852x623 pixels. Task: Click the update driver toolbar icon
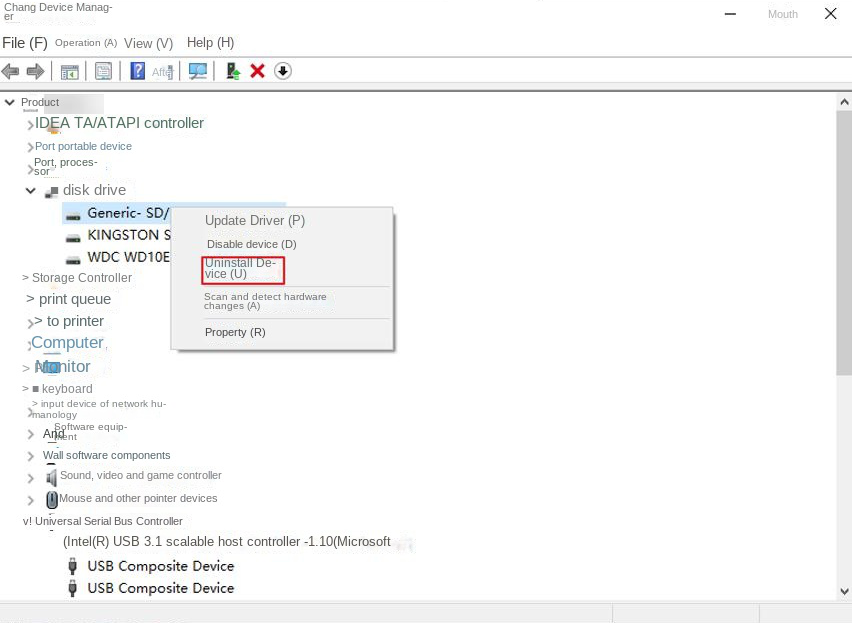(233, 71)
